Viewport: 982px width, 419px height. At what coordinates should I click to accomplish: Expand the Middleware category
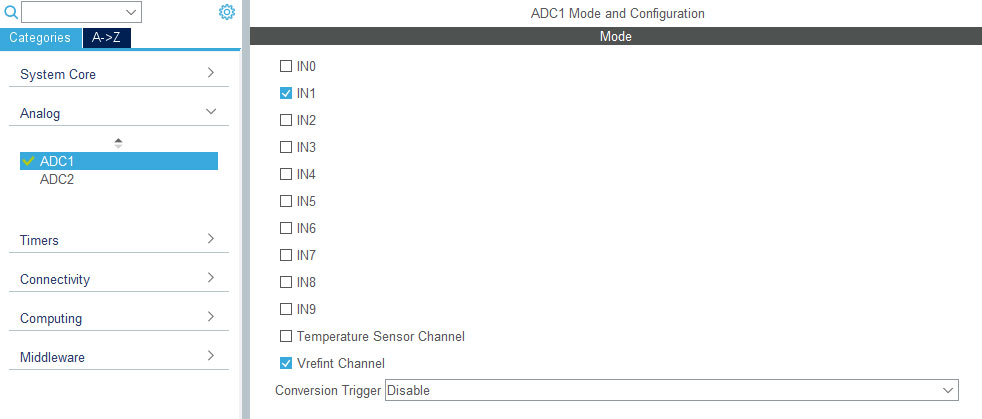118,357
